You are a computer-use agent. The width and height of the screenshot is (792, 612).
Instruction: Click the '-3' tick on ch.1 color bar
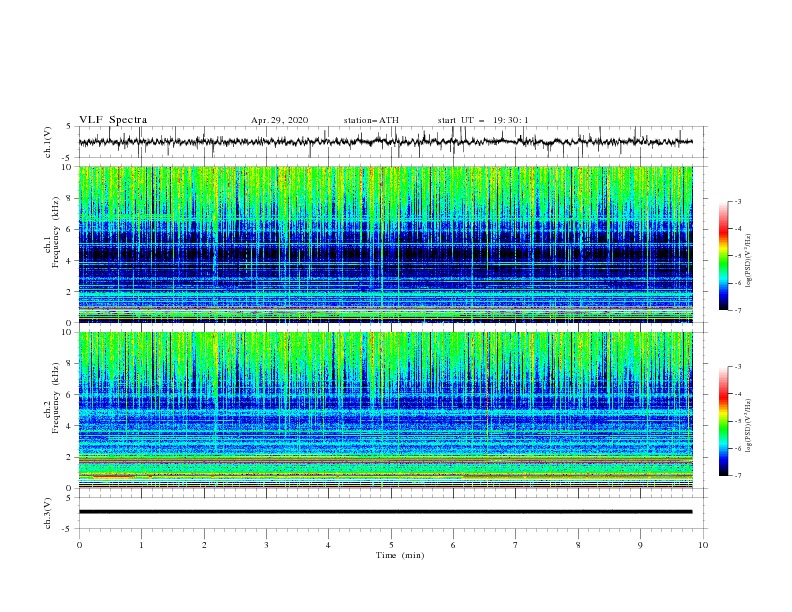click(737, 201)
